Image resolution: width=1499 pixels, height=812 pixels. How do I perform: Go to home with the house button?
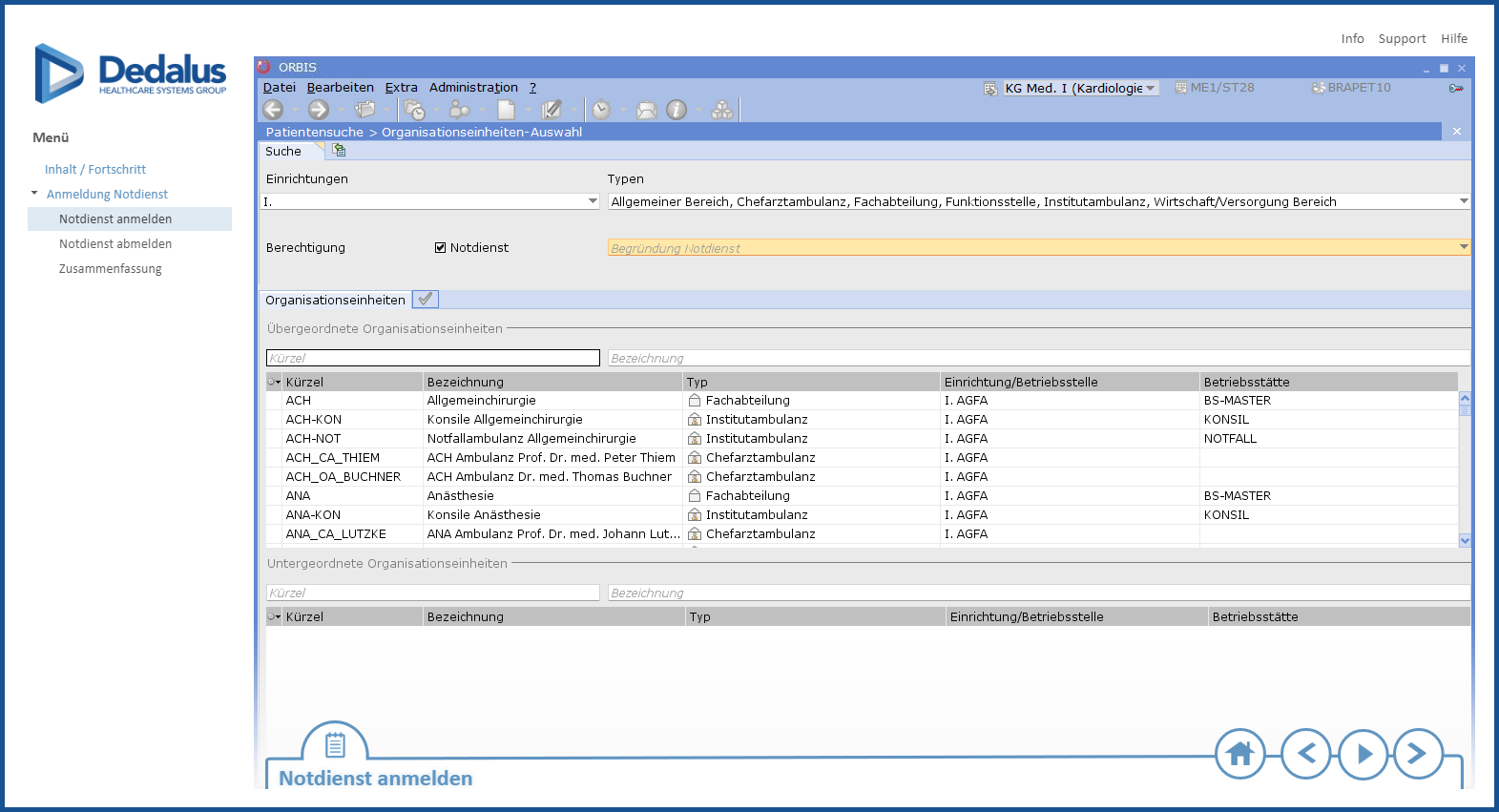[1239, 754]
